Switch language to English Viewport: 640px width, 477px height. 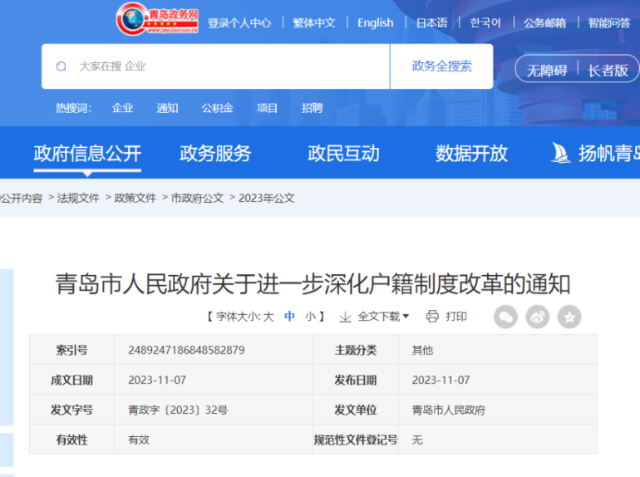[375, 23]
